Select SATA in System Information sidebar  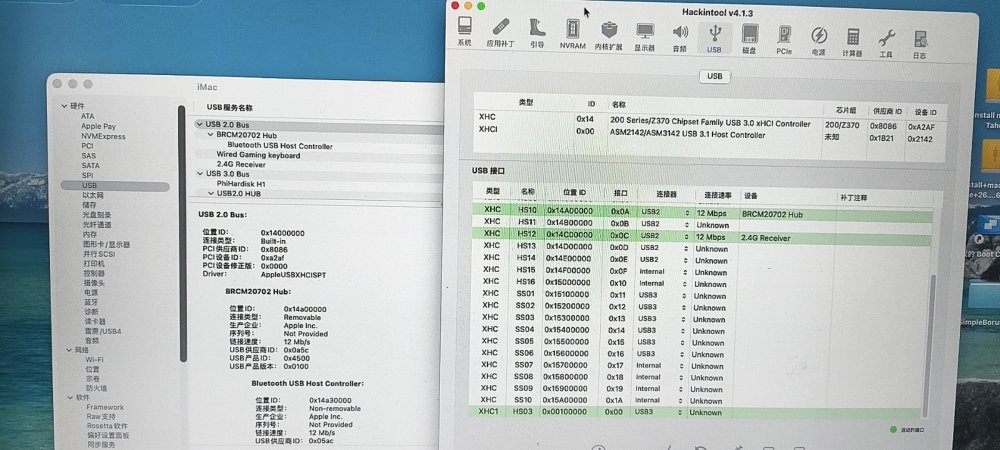coord(91,165)
